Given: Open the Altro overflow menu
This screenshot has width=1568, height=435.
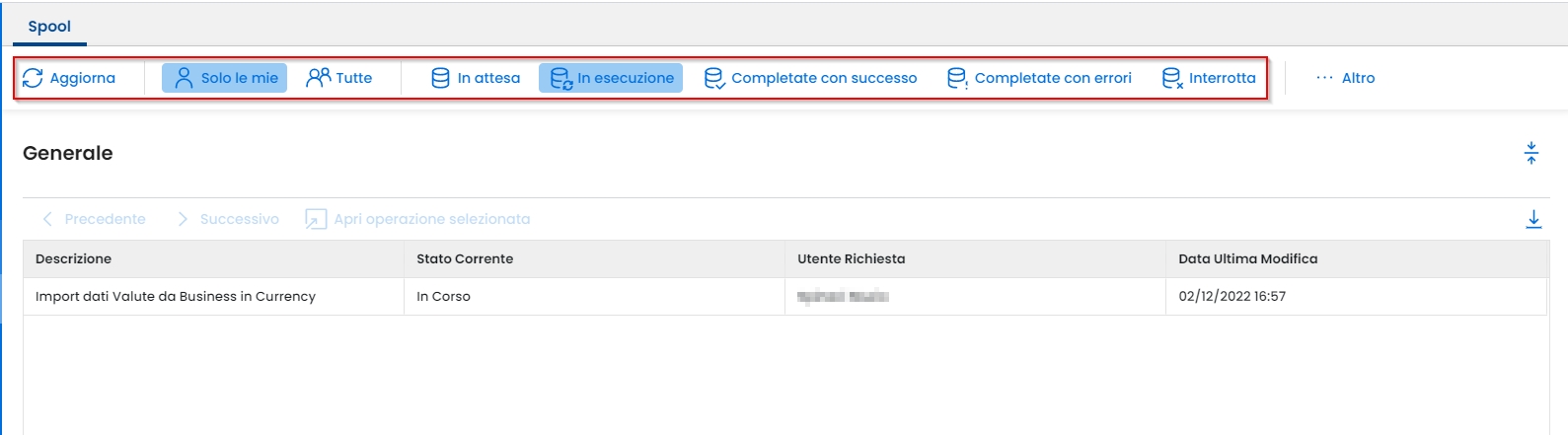Looking at the screenshot, I should pos(1346,78).
